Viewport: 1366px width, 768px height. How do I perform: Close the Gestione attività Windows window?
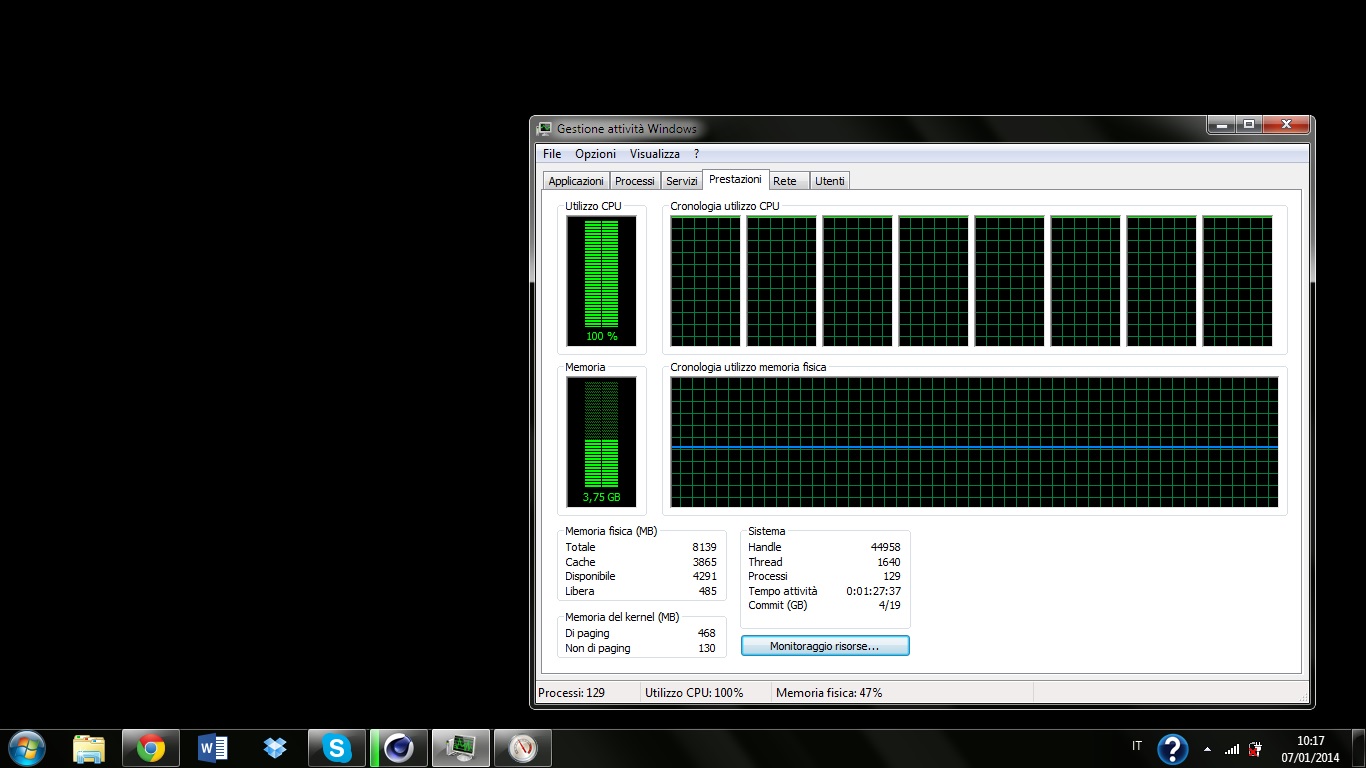(x=1285, y=125)
